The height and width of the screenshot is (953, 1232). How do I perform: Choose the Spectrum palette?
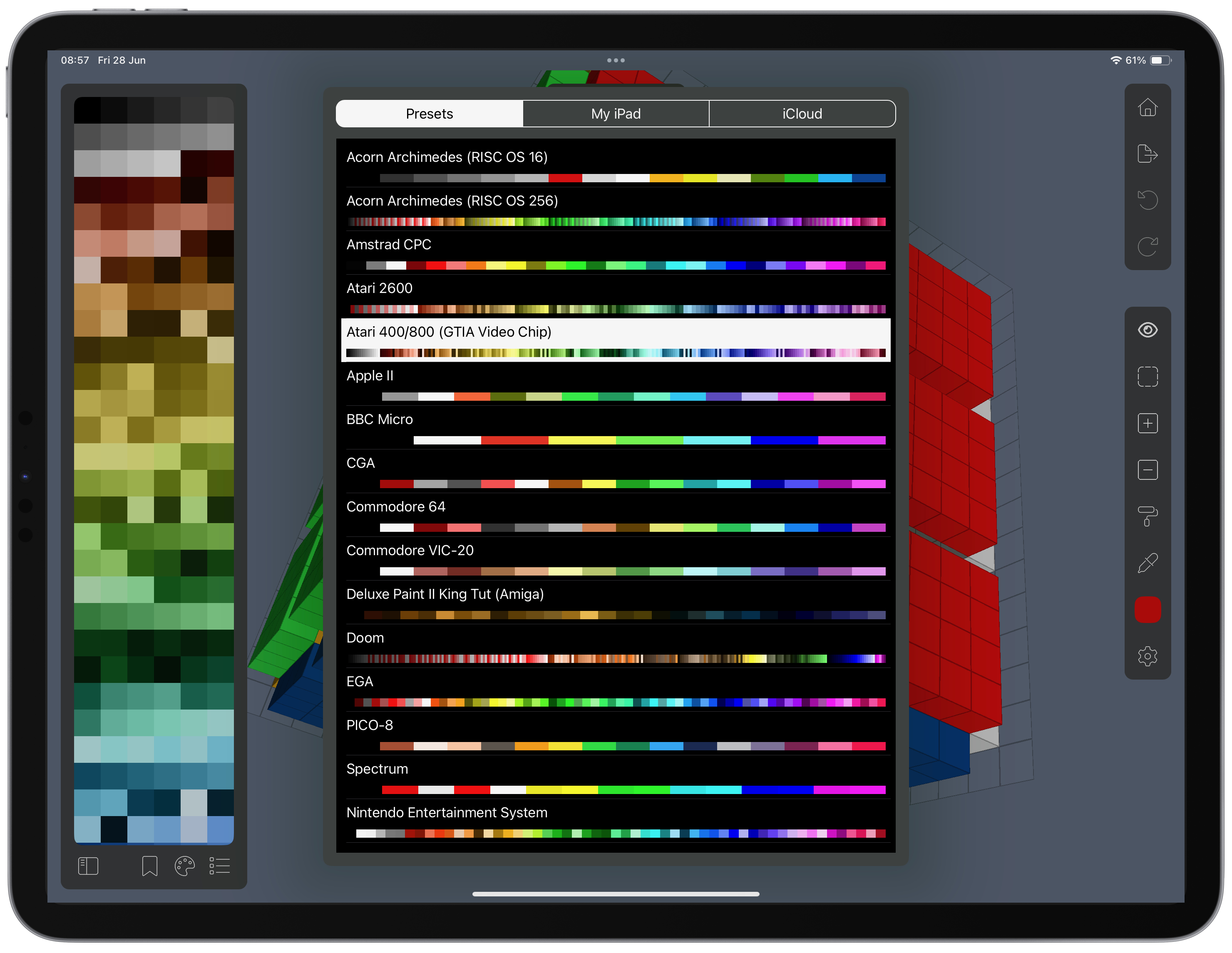[616, 777]
